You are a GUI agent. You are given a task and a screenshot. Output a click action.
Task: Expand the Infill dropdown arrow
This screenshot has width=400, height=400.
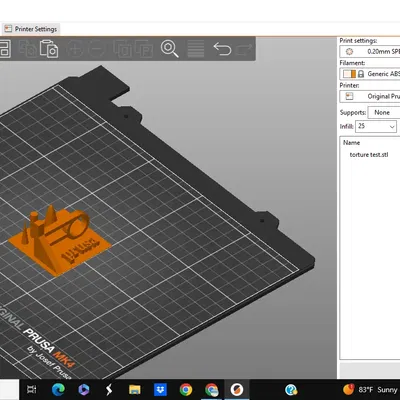[392, 127]
